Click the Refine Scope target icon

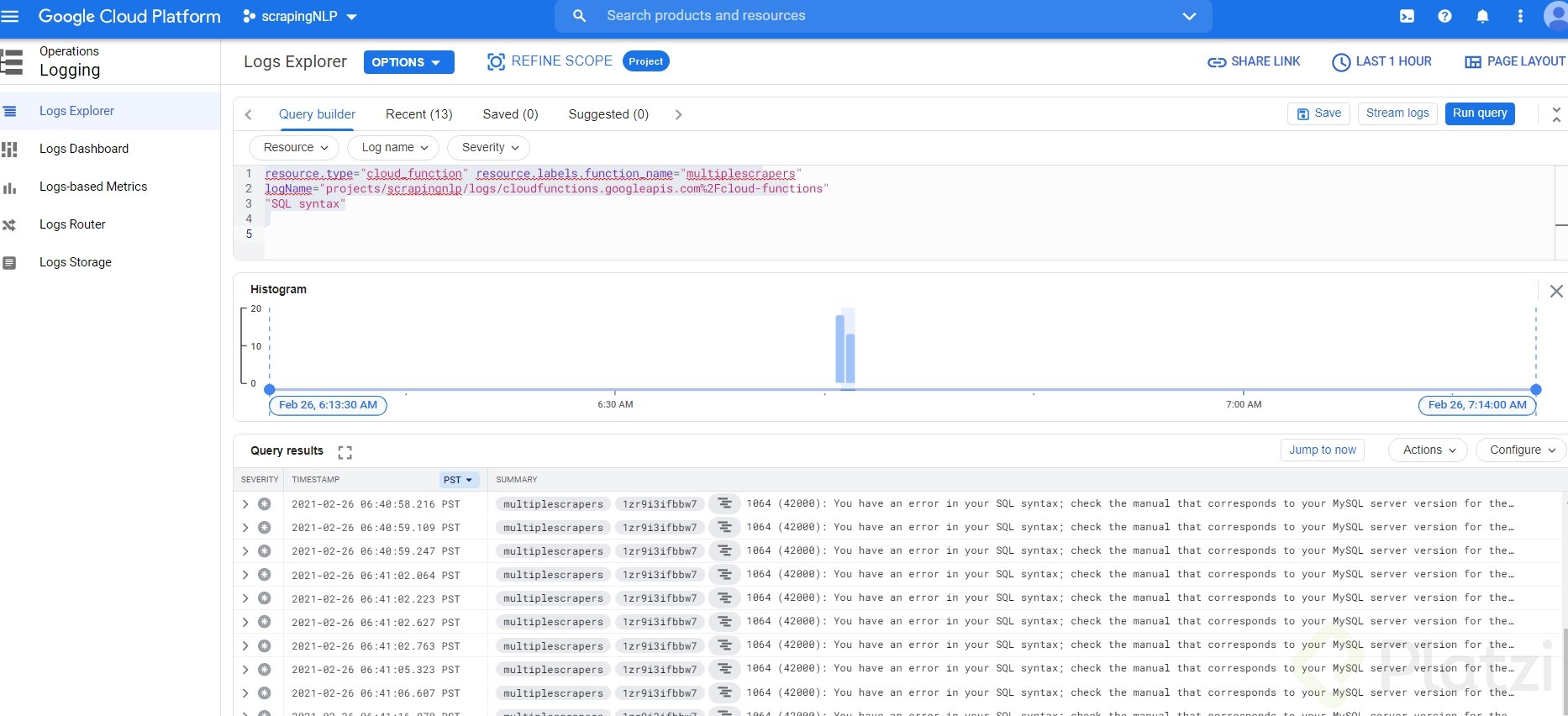(x=496, y=61)
